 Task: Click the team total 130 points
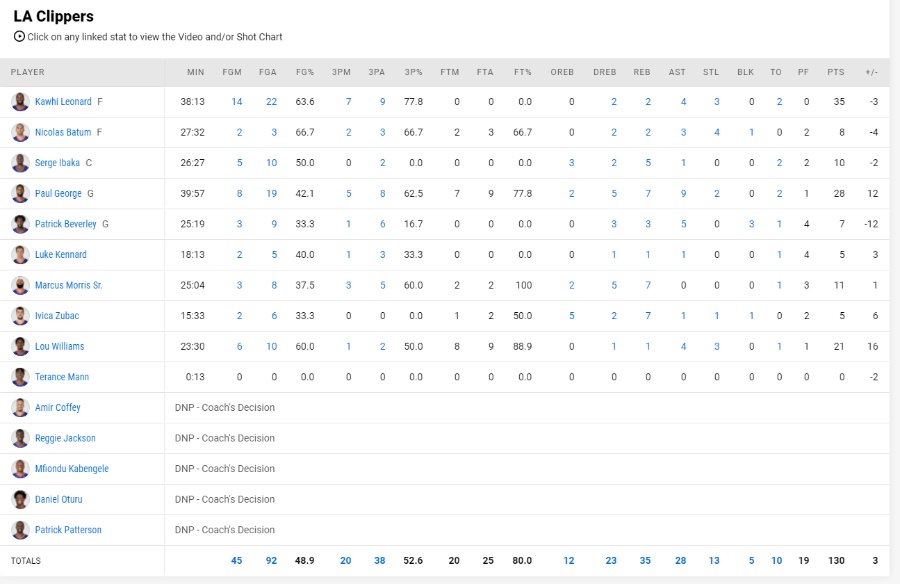[x=836, y=560]
